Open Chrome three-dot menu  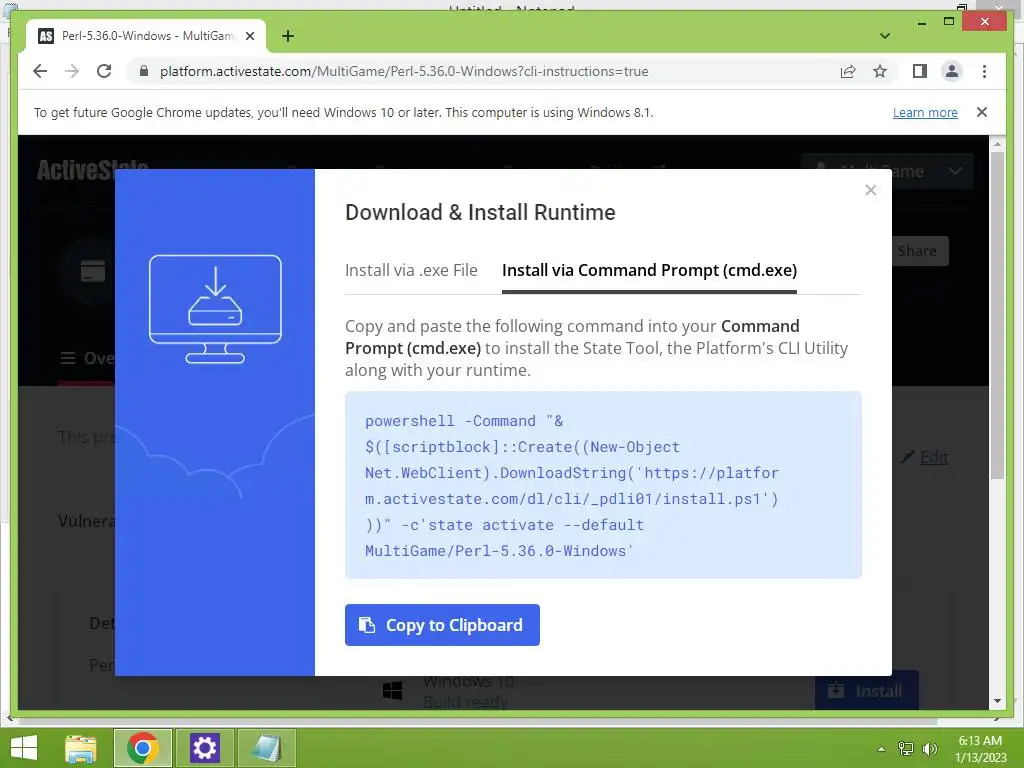pos(984,71)
